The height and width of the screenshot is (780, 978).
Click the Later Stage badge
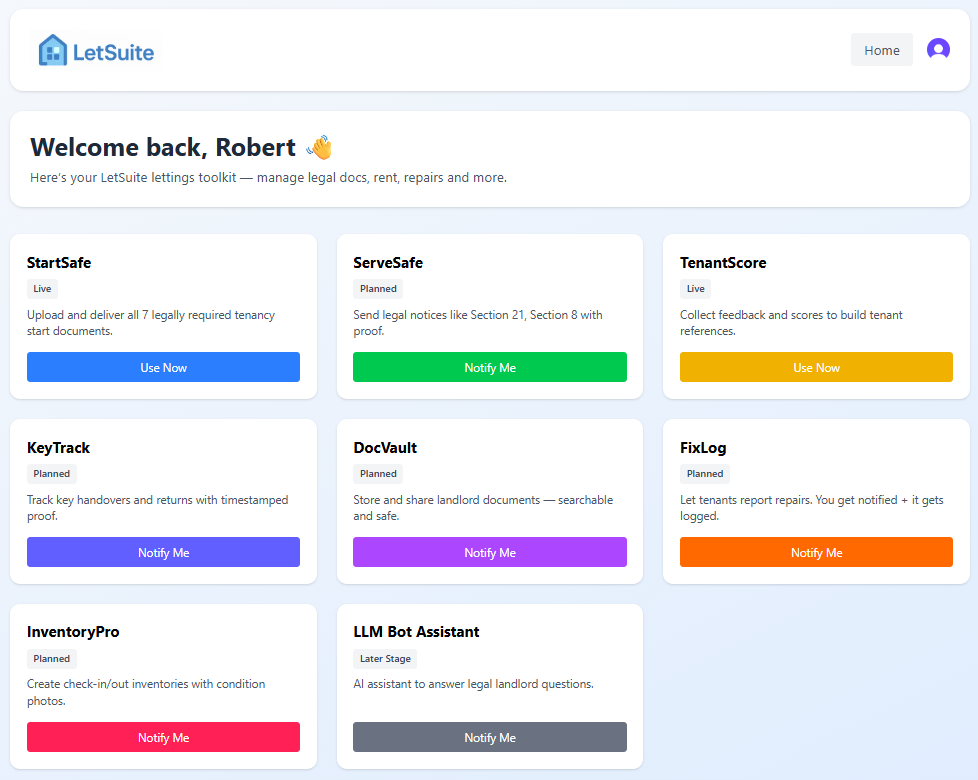pos(385,658)
